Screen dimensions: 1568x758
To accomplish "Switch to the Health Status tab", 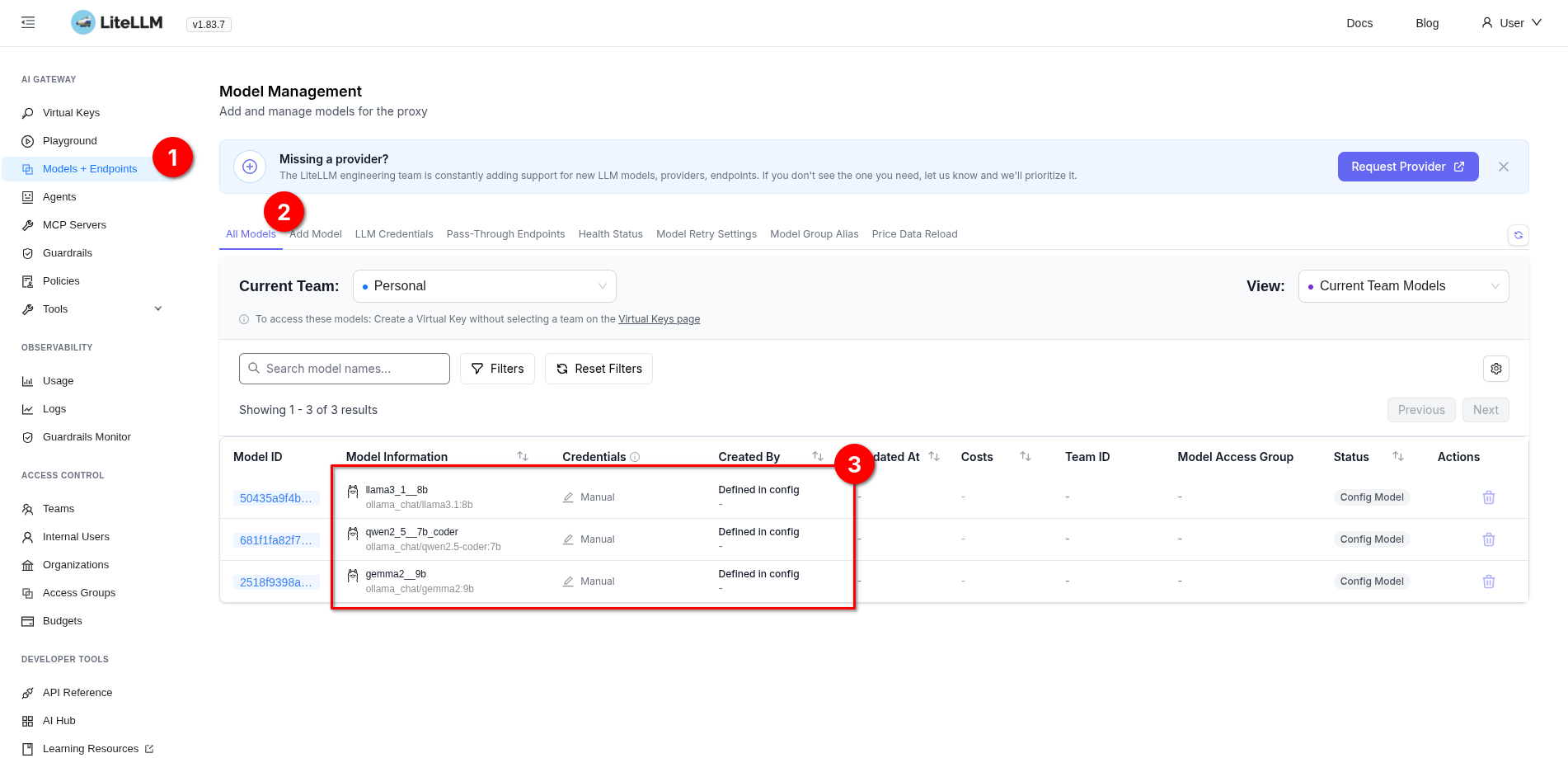I will pos(611,234).
